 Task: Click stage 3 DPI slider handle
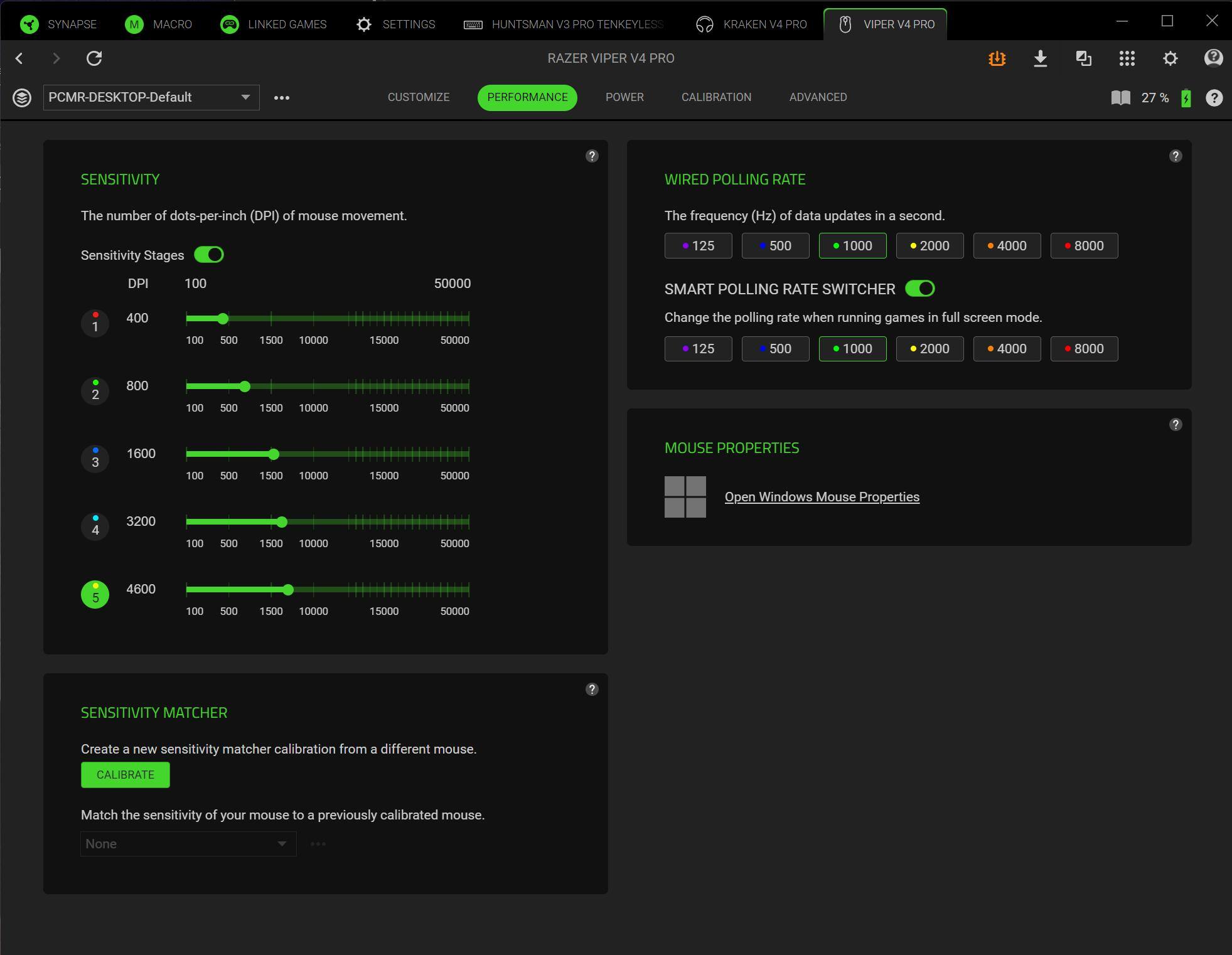tap(274, 454)
